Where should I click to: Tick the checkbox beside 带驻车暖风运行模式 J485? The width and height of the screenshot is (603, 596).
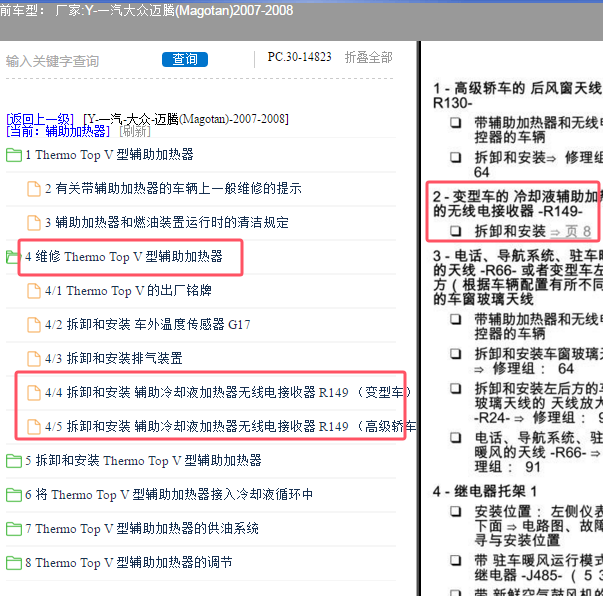tap(456, 560)
